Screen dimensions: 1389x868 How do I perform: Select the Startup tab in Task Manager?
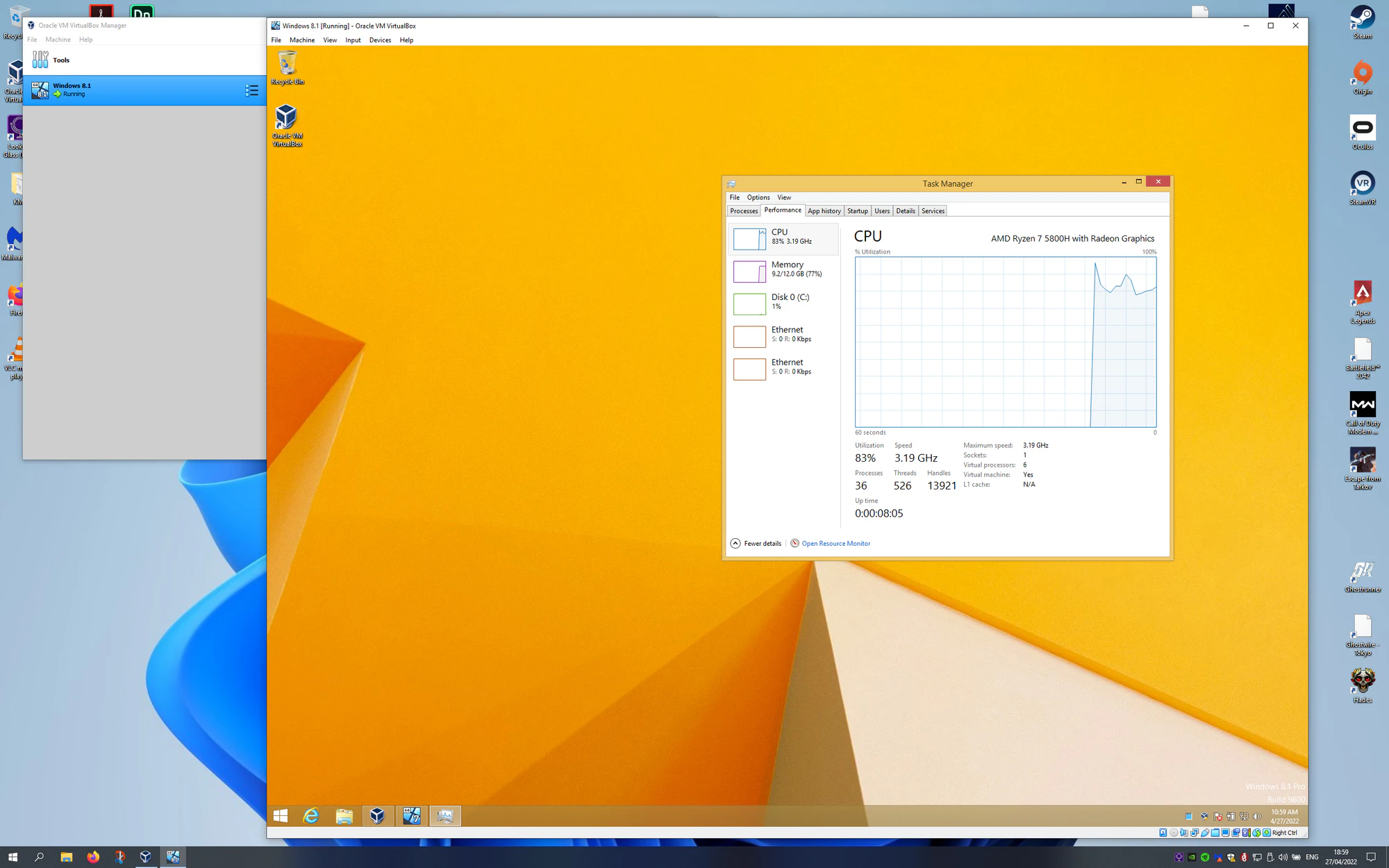(857, 211)
